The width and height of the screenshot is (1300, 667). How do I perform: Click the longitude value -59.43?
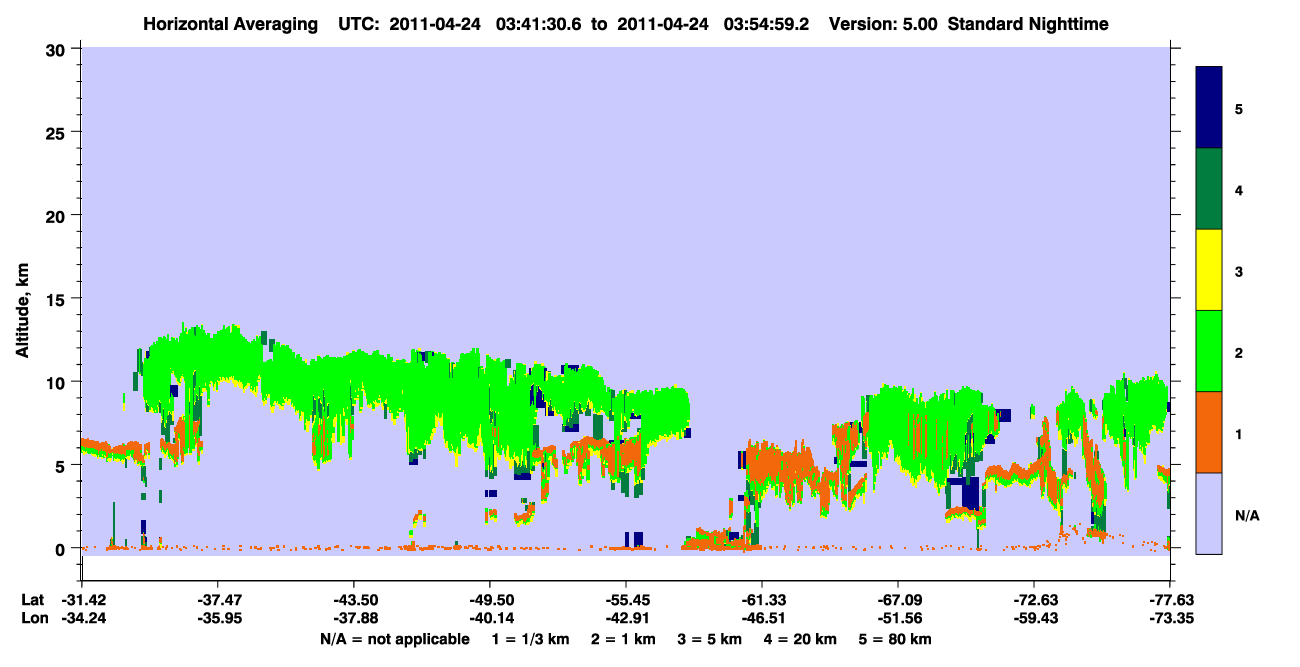tap(1034, 619)
